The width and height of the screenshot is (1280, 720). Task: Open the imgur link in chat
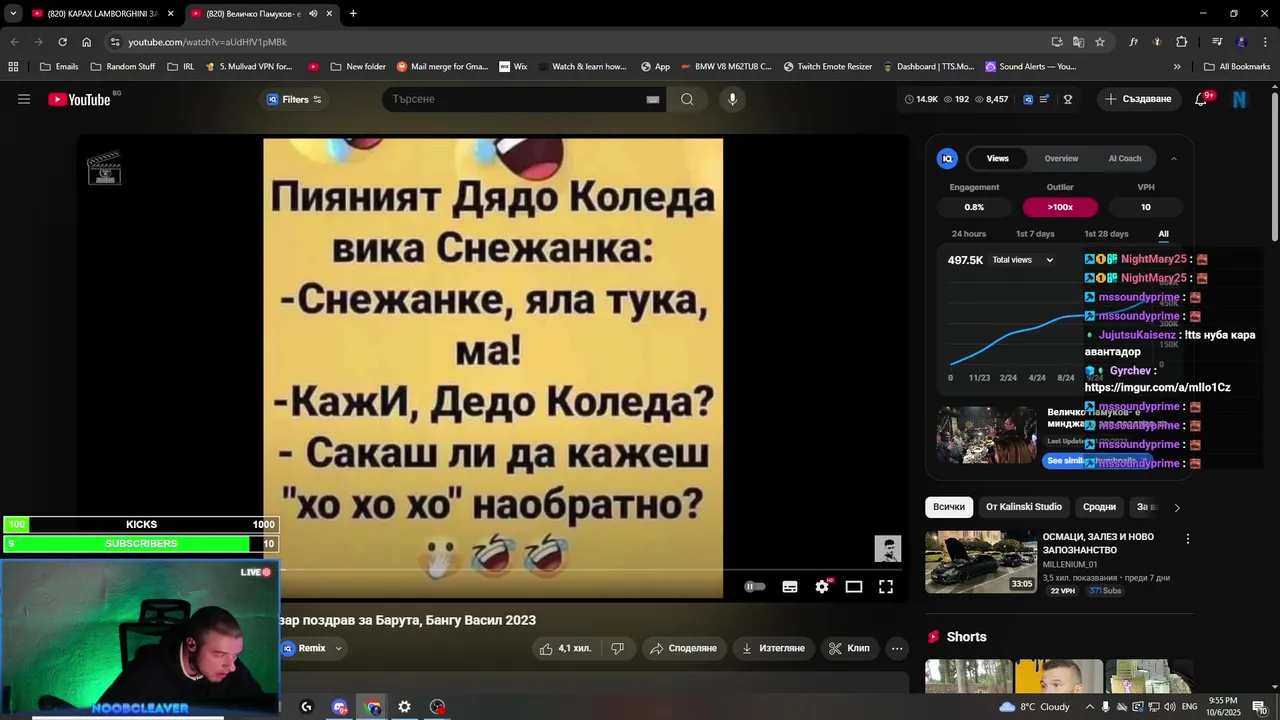pyautogui.click(x=1157, y=387)
